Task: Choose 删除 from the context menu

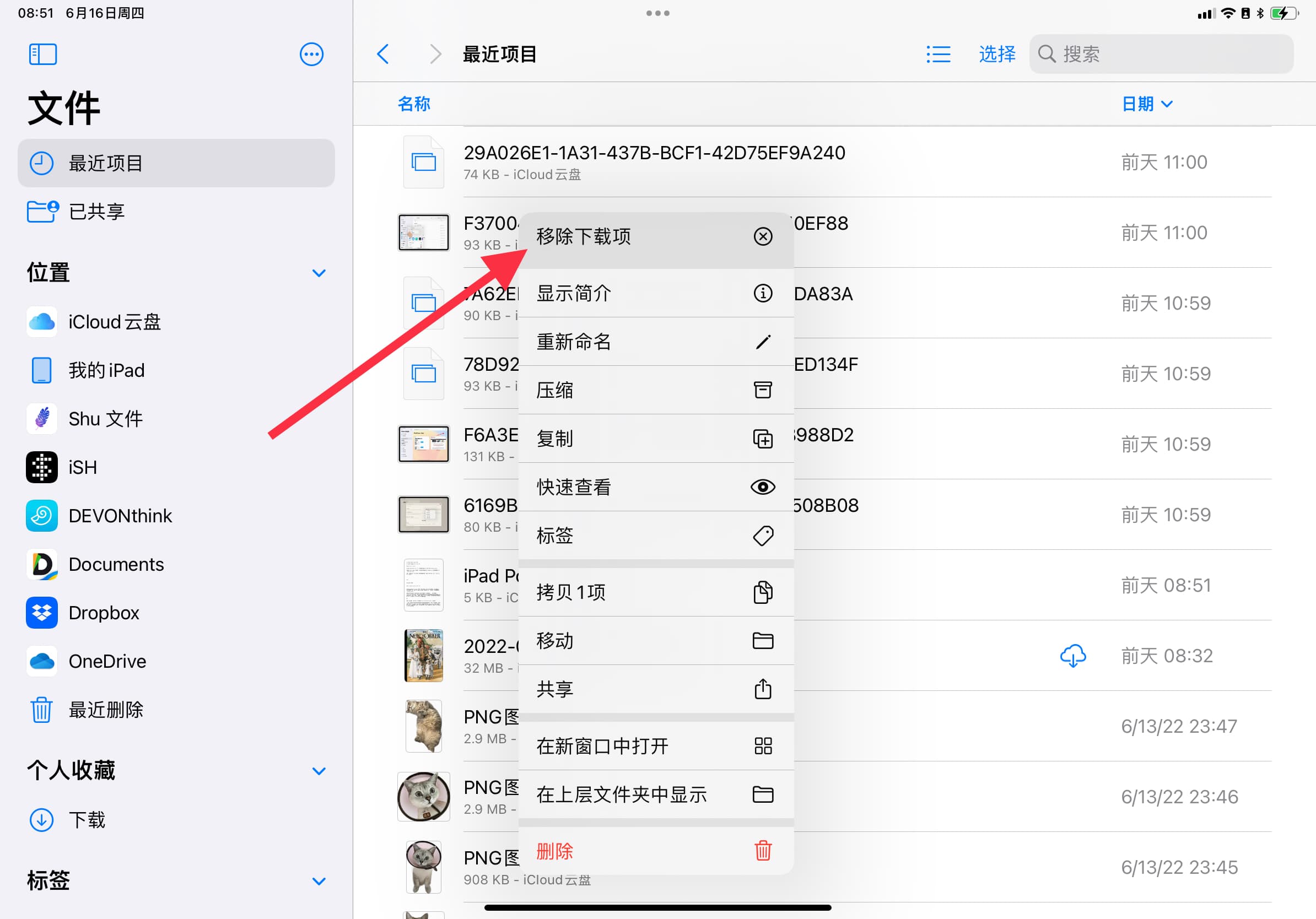Action: [656, 851]
